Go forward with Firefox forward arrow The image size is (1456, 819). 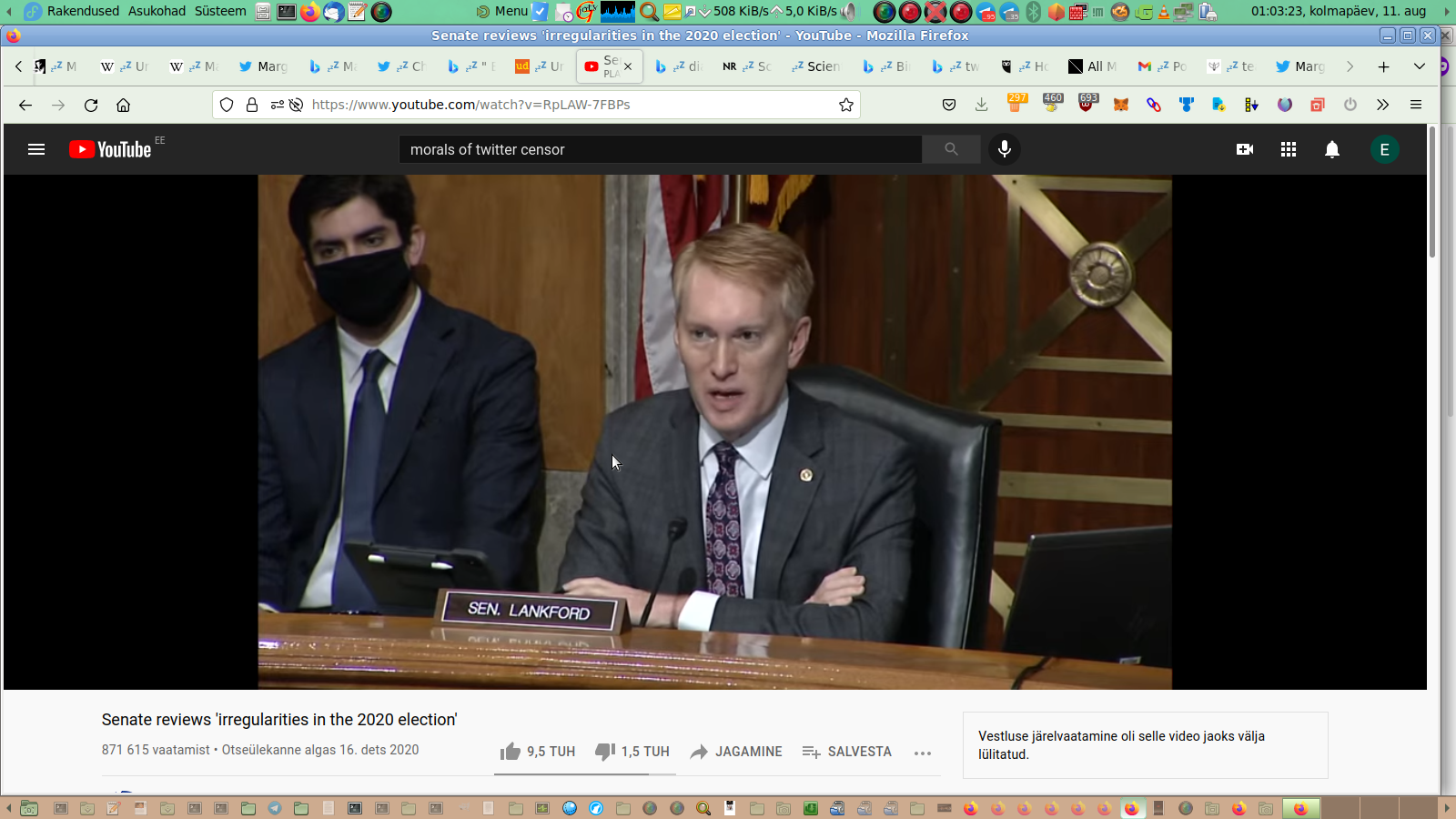click(x=58, y=105)
